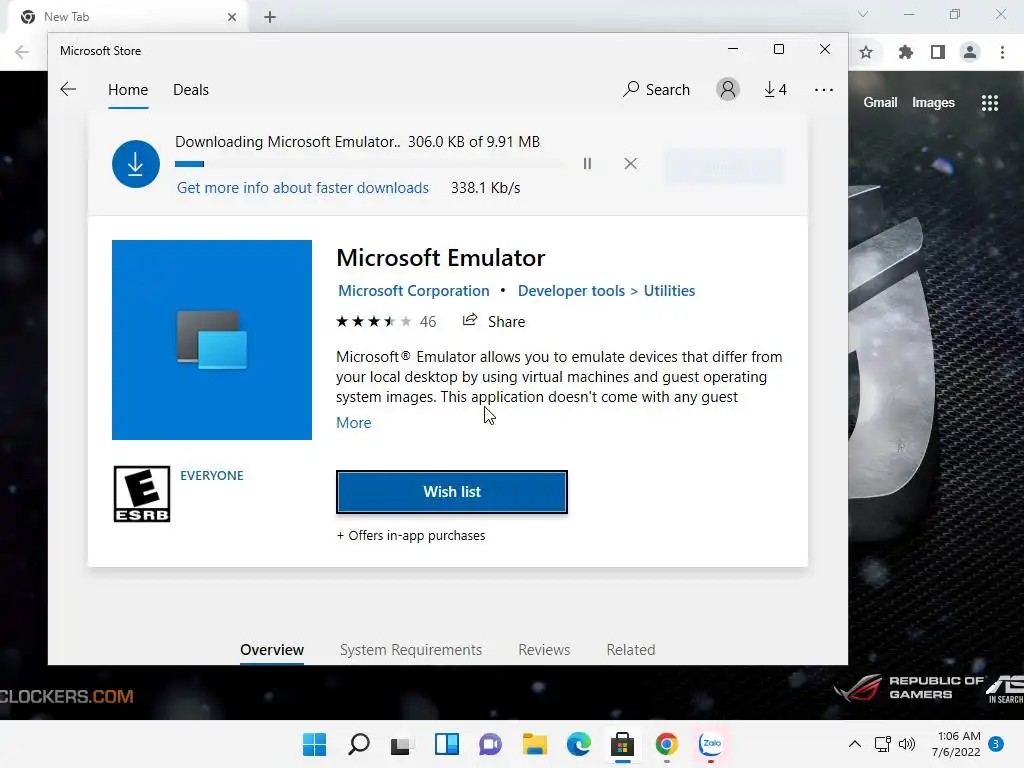Open Chrome tab search chevron
This screenshot has height=768, width=1024.
click(863, 14)
